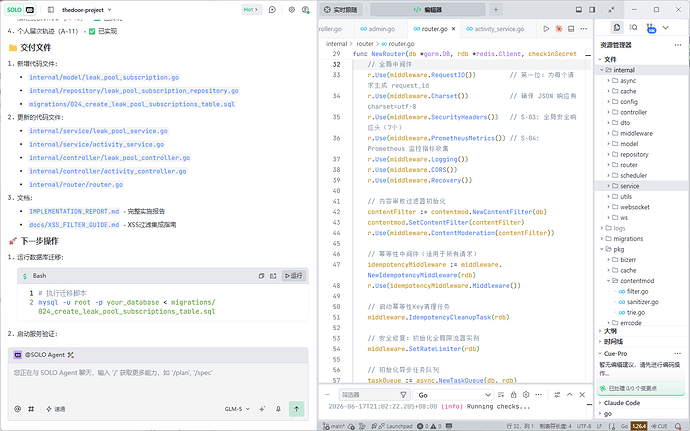690x431 pixels.
Task: Click the filter funnel icon in output panel
Action: [x=403, y=395]
